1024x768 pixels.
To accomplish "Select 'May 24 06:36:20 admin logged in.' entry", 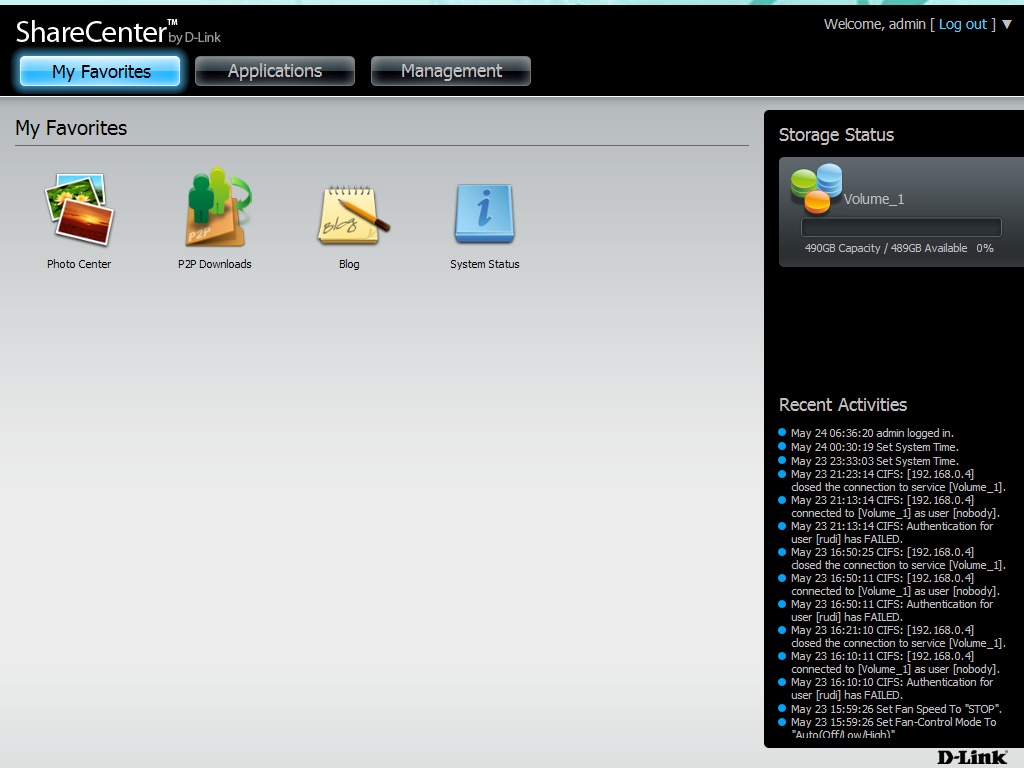I will (x=872, y=433).
